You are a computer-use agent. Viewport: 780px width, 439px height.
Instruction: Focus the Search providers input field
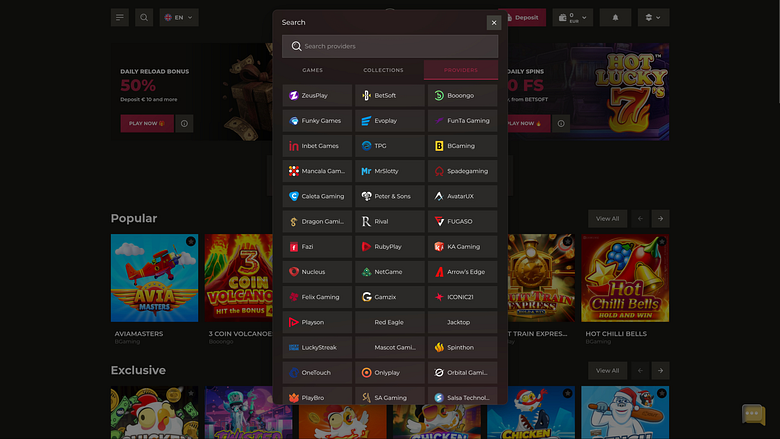click(390, 46)
